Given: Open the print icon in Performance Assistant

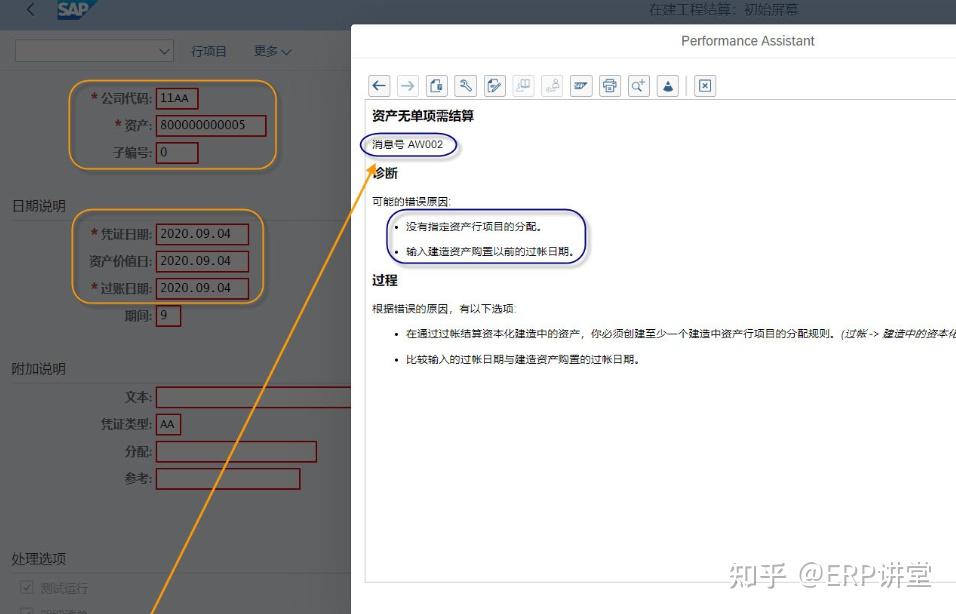Looking at the screenshot, I should (610, 86).
